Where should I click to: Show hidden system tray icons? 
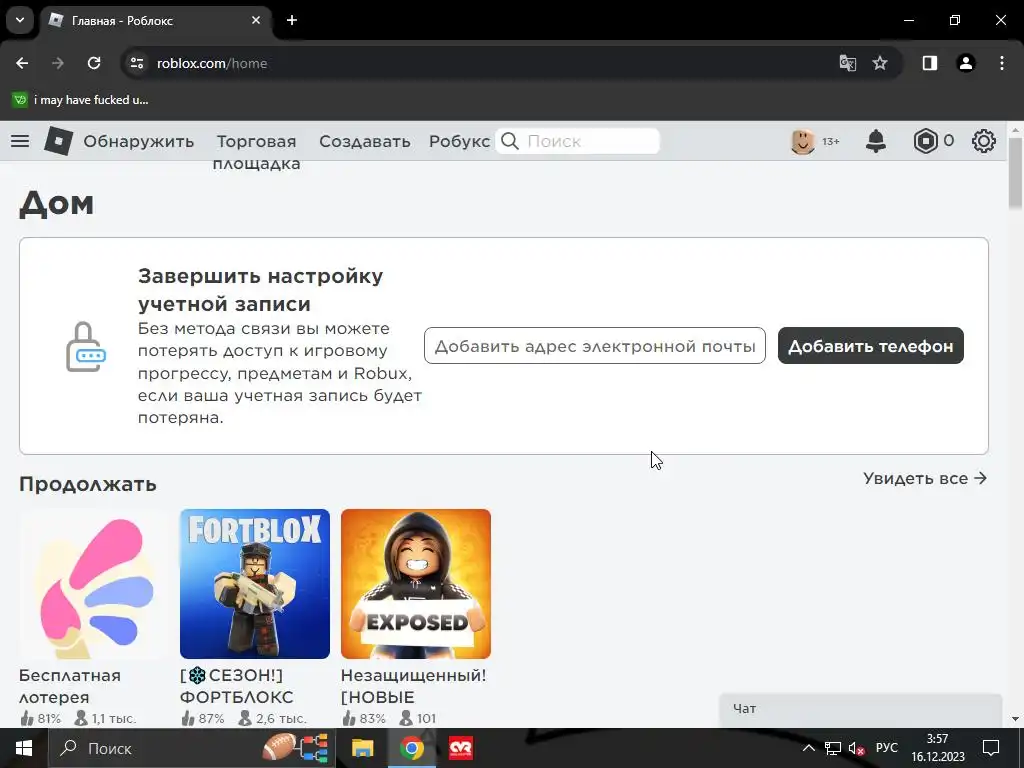pyautogui.click(x=808, y=748)
